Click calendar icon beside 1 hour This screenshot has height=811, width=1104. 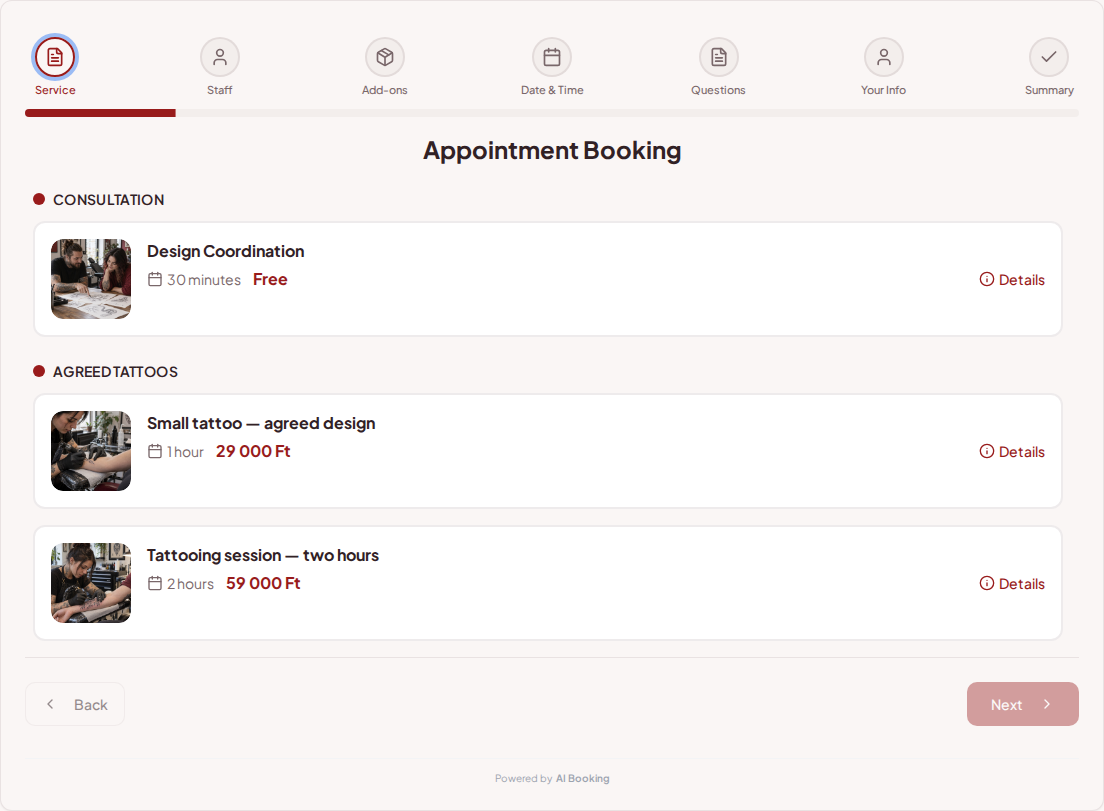coord(155,451)
